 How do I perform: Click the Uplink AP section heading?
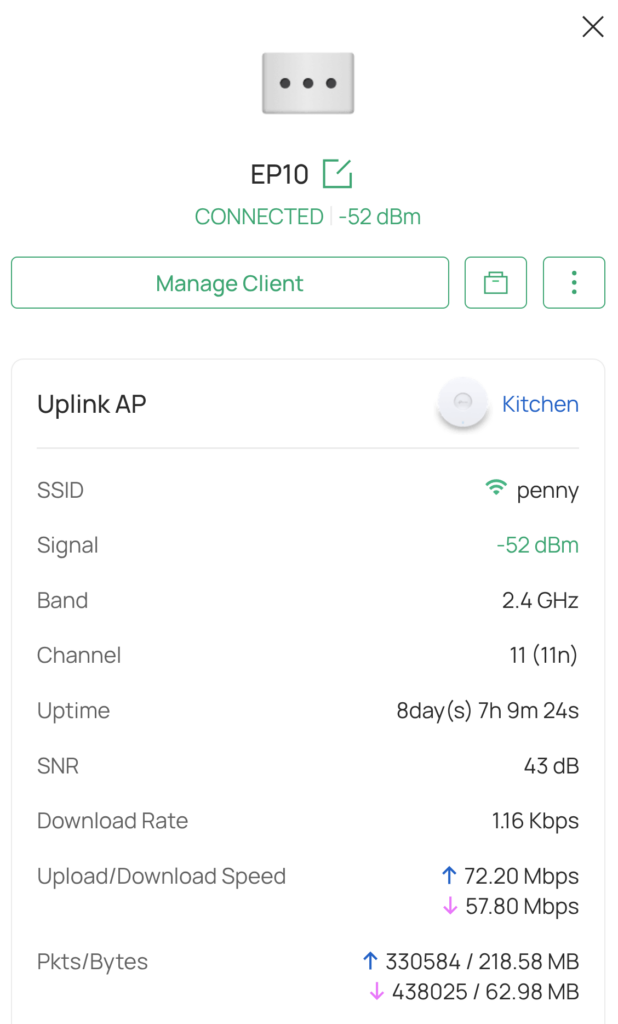[x=92, y=404]
